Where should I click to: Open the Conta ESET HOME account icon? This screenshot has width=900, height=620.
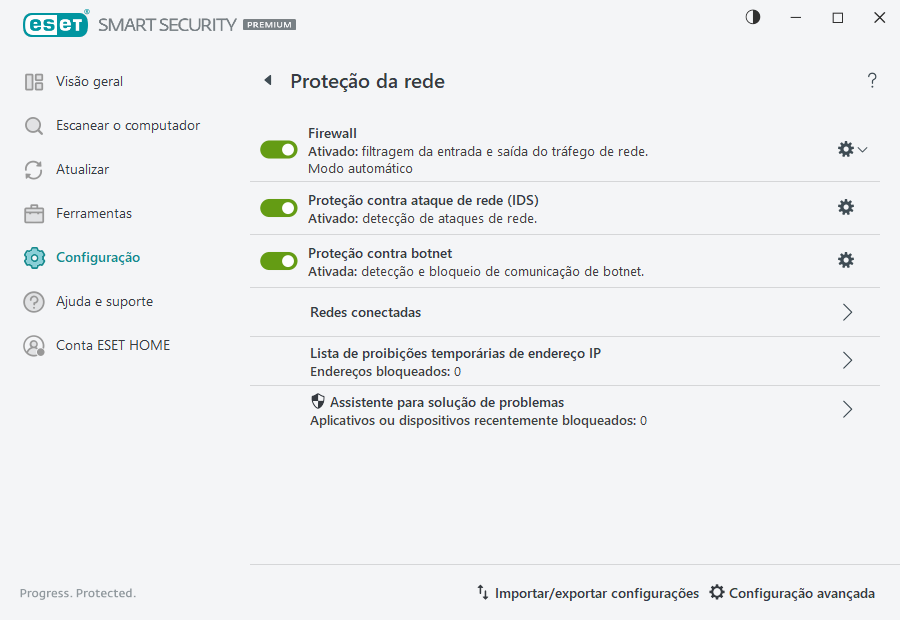click(x=32, y=345)
